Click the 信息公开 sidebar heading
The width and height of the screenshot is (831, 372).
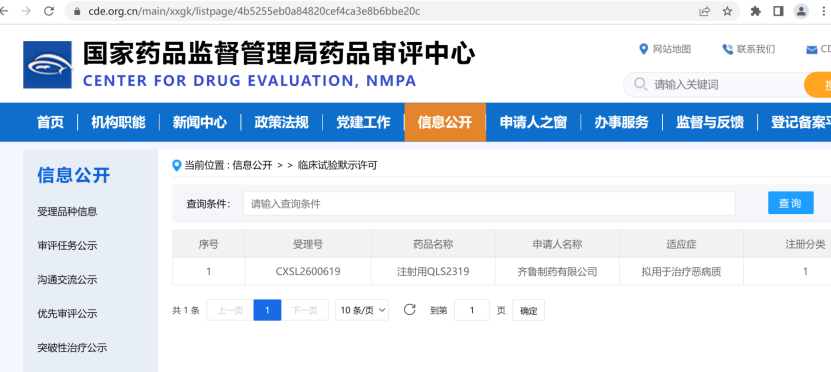pos(74,175)
